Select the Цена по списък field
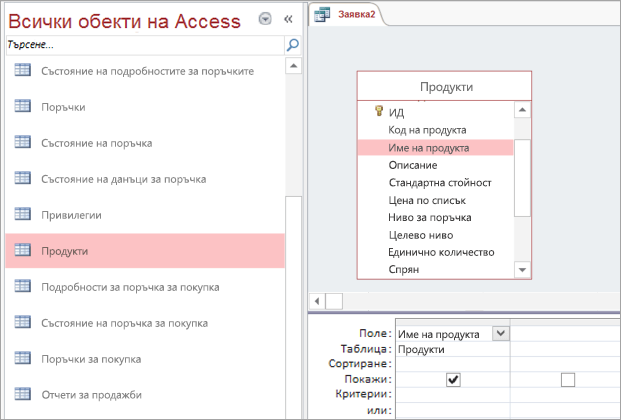The image size is (621, 420). (436, 200)
